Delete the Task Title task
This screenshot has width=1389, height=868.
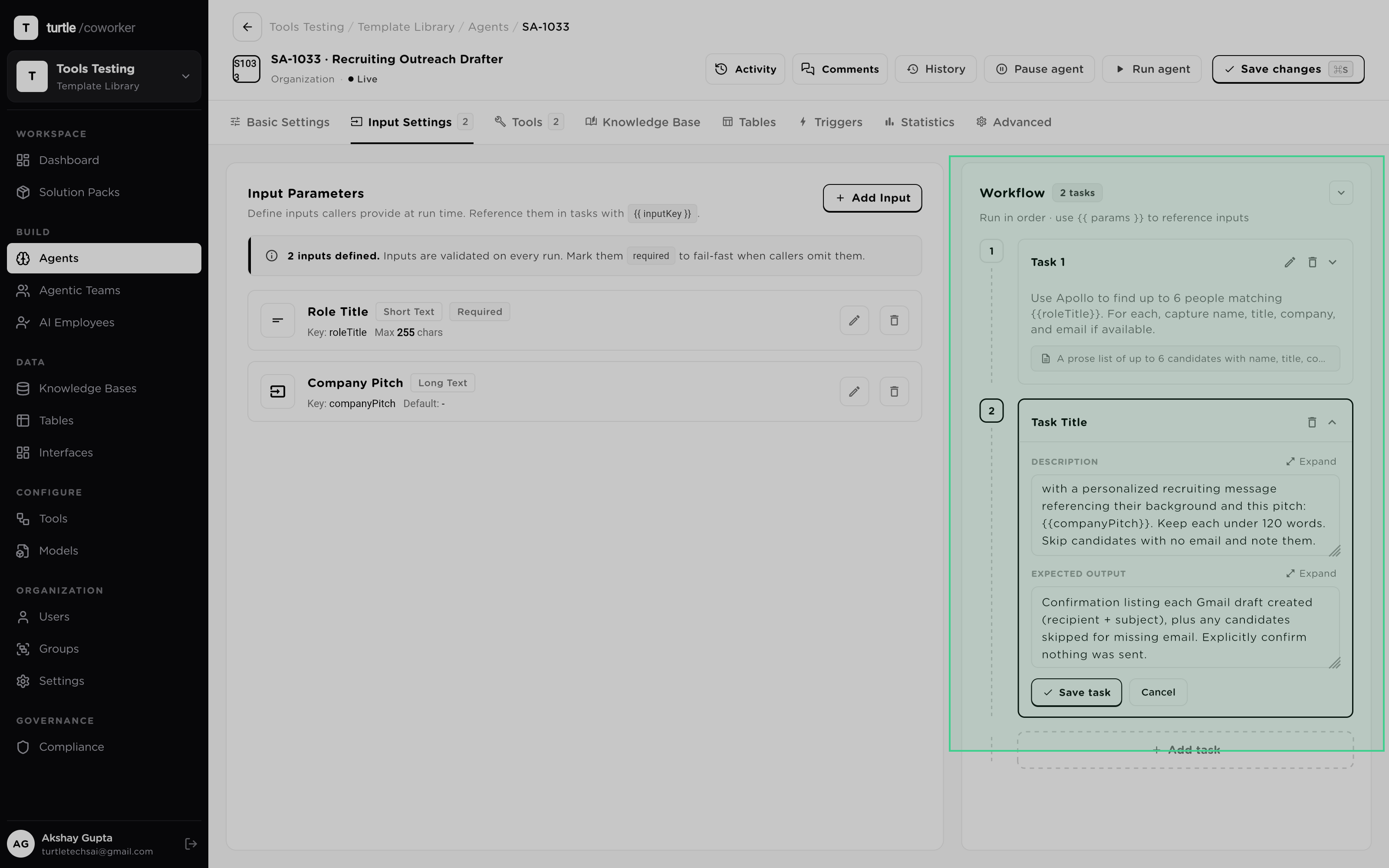pos(1311,423)
